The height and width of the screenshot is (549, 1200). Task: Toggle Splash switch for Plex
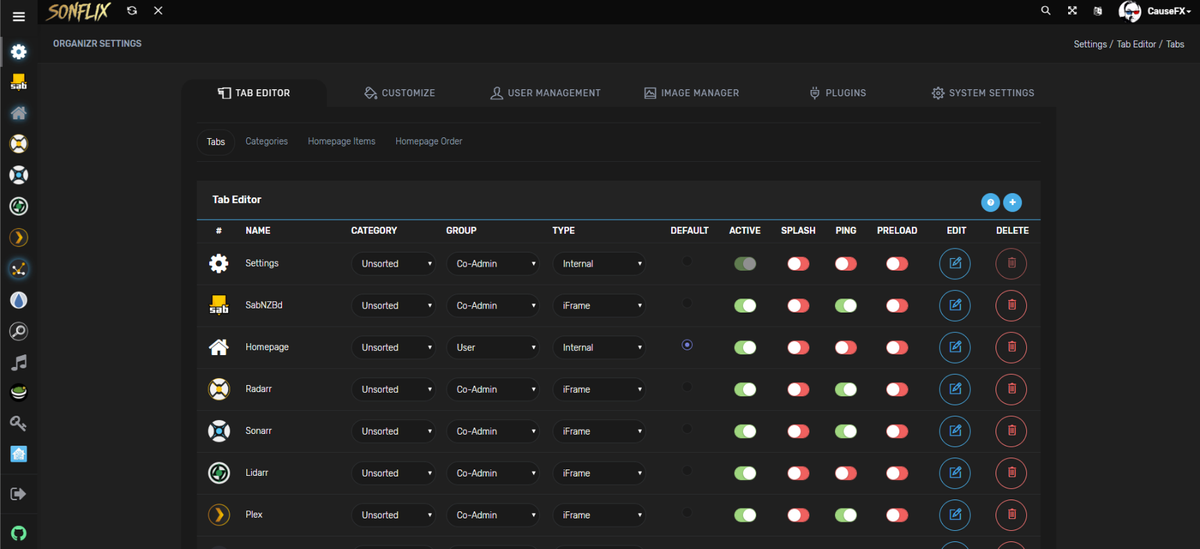tap(797, 515)
